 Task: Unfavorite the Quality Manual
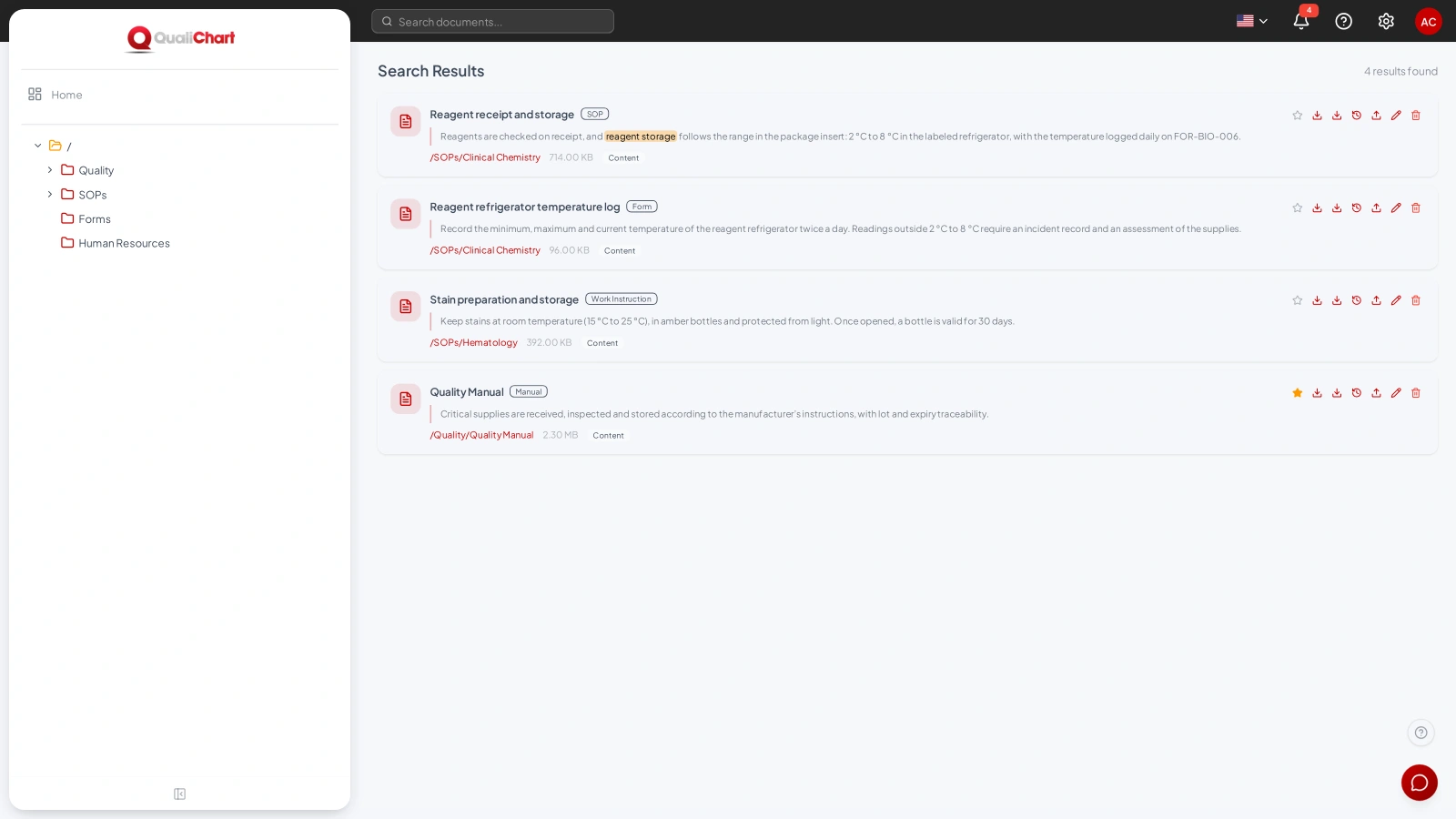tap(1298, 393)
